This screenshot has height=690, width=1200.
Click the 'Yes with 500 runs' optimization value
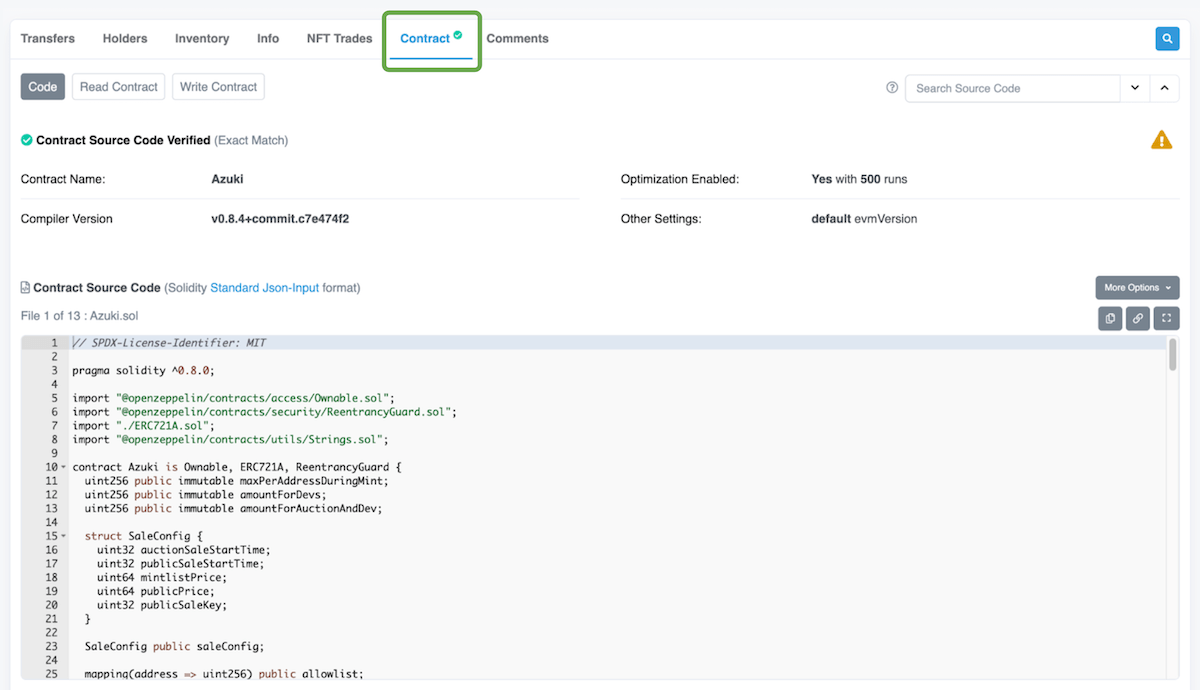(x=859, y=179)
